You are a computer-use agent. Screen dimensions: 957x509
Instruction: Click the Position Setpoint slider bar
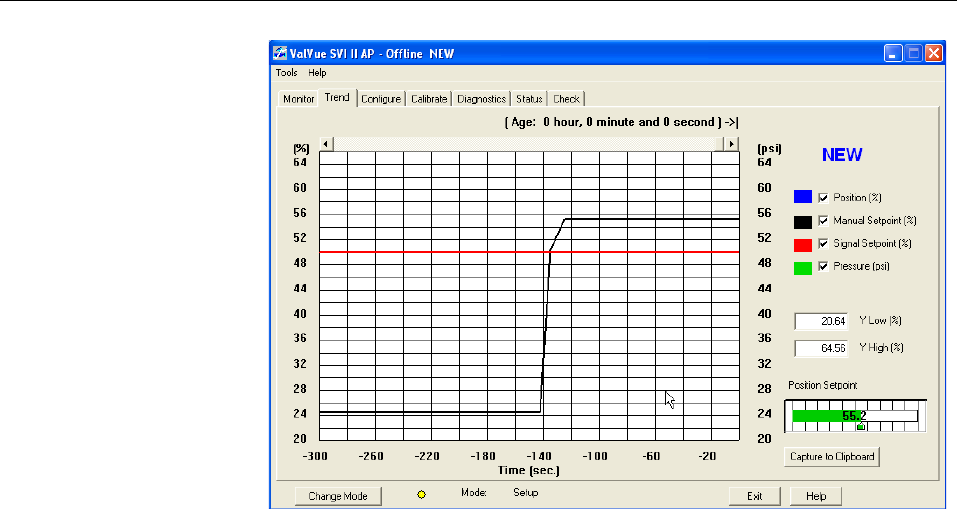click(x=855, y=416)
